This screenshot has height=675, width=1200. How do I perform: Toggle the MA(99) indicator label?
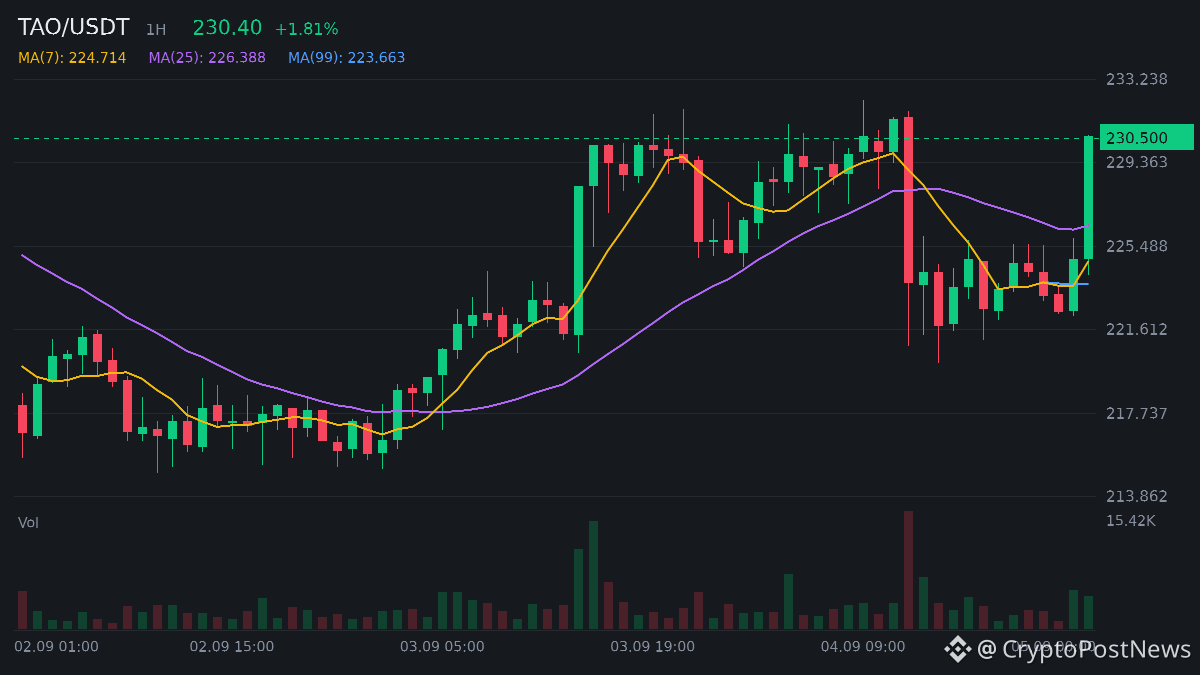pyautogui.click(x=347, y=58)
